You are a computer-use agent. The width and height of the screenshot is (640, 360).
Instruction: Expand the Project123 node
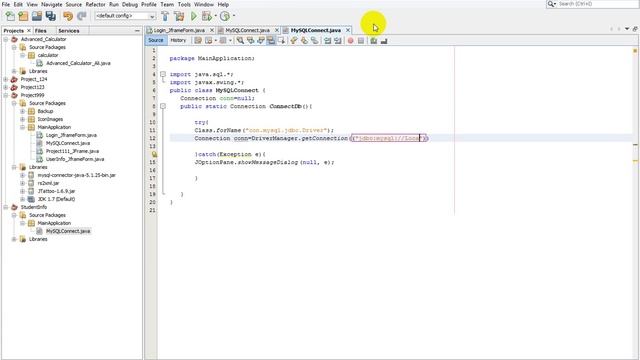tap(6, 87)
